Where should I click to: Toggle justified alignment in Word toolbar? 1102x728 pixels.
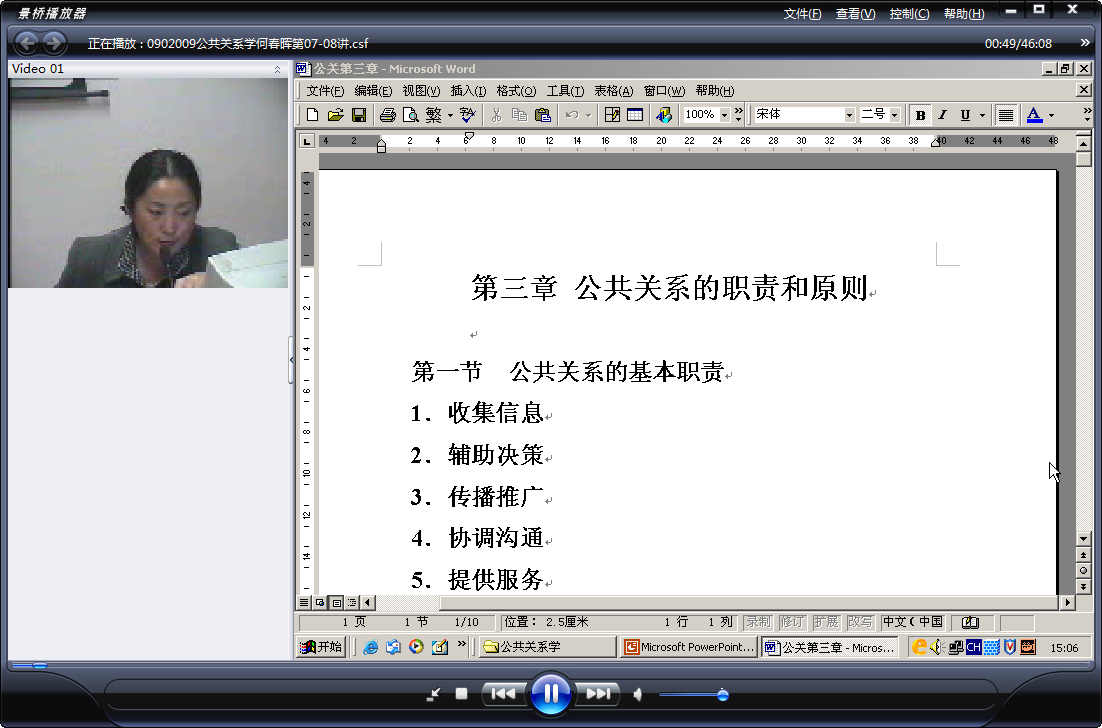pyautogui.click(x=1006, y=115)
